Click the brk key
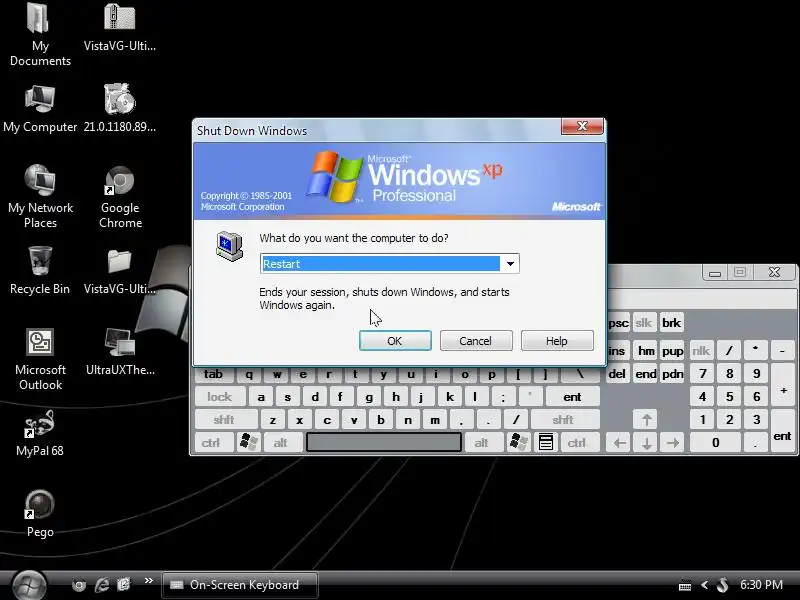 (671, 323)
